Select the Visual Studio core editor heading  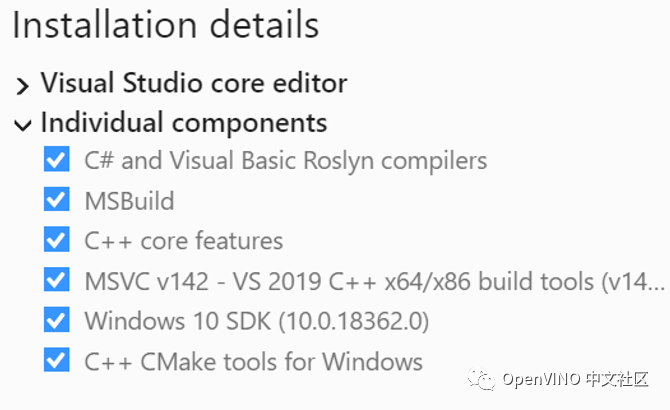coord(194,83)
